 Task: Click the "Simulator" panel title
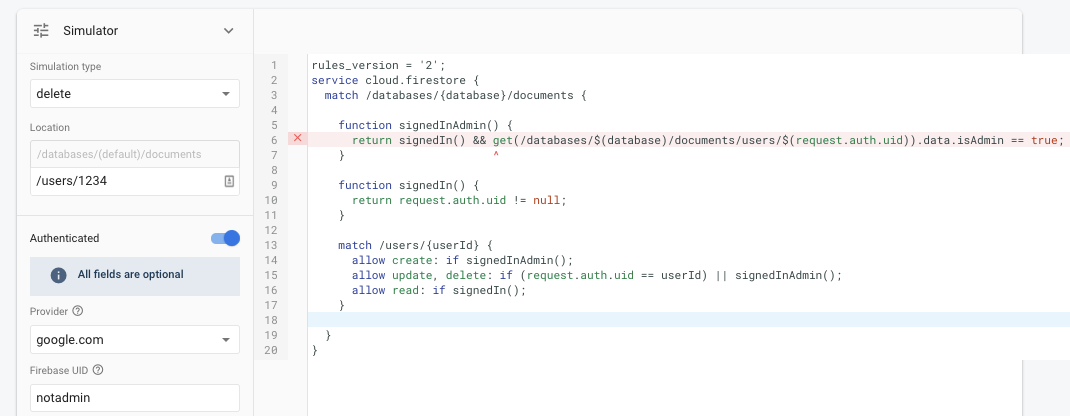point(91,31)
